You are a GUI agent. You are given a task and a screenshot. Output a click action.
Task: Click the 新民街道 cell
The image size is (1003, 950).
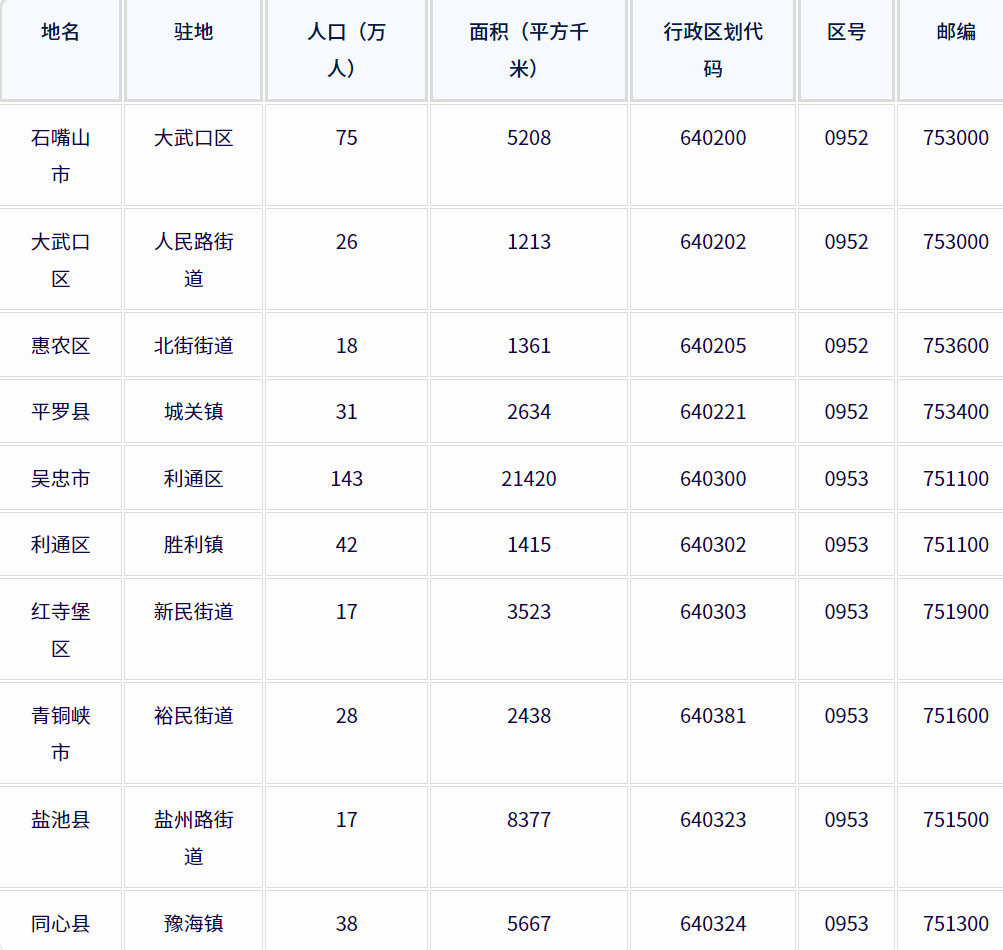pyautogui.click(x=193, y=629)
